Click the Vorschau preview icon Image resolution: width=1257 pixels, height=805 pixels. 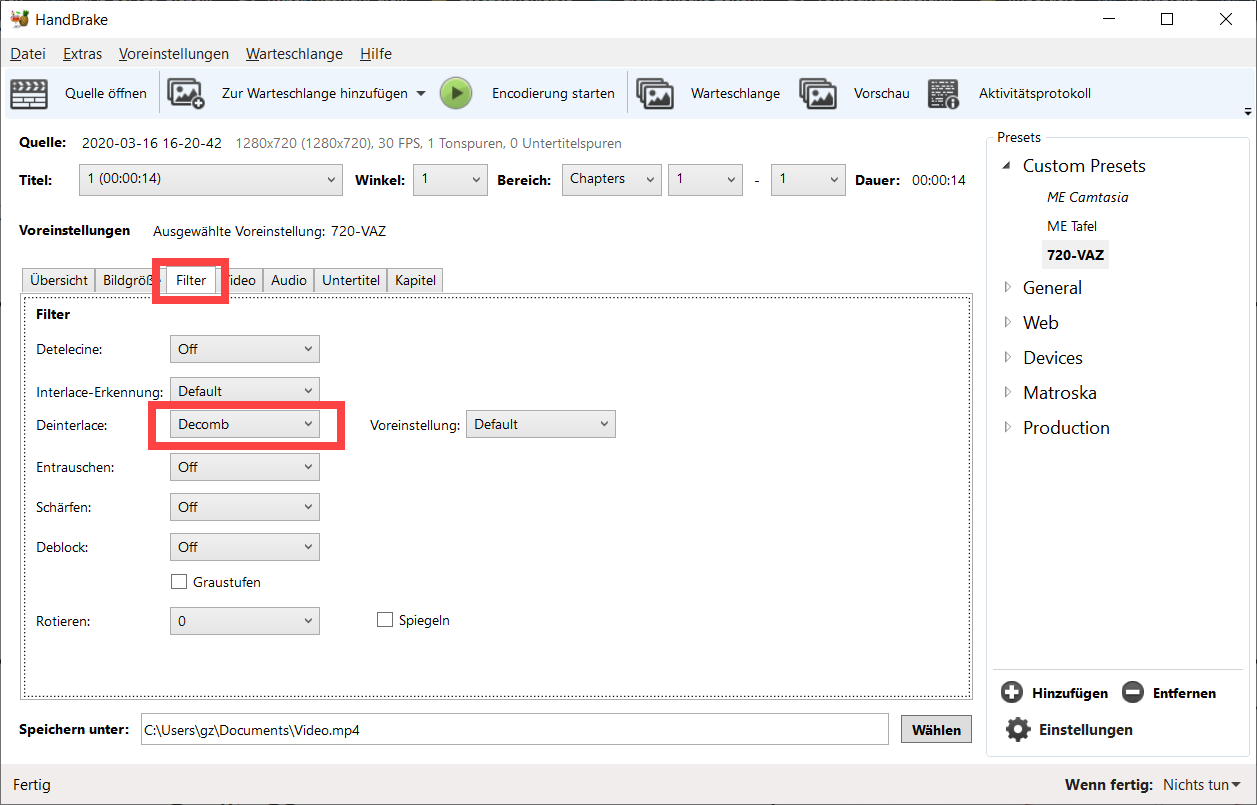pyautogui.click(x=818, y=93)
